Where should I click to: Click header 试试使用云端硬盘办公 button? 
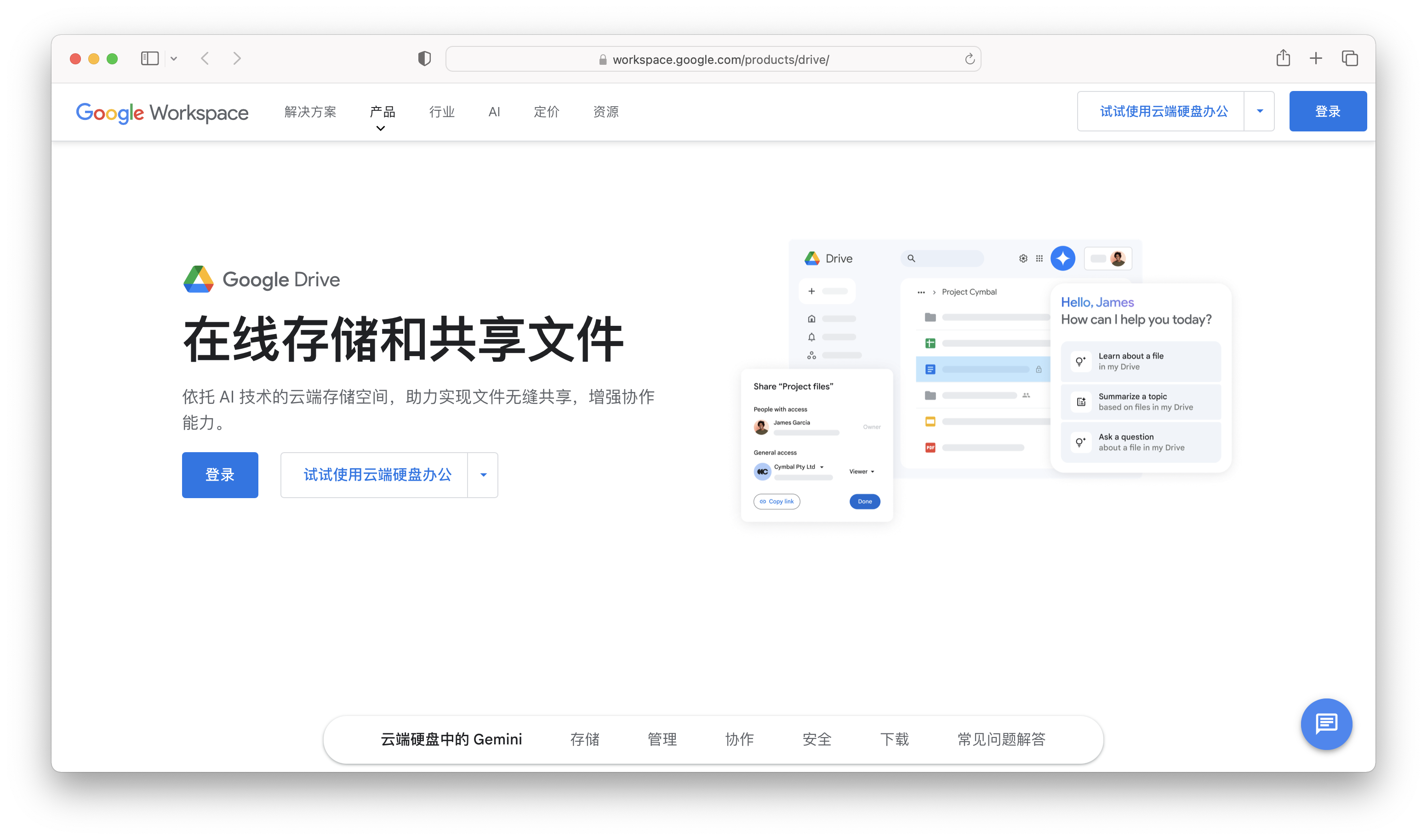point(1163,112)
